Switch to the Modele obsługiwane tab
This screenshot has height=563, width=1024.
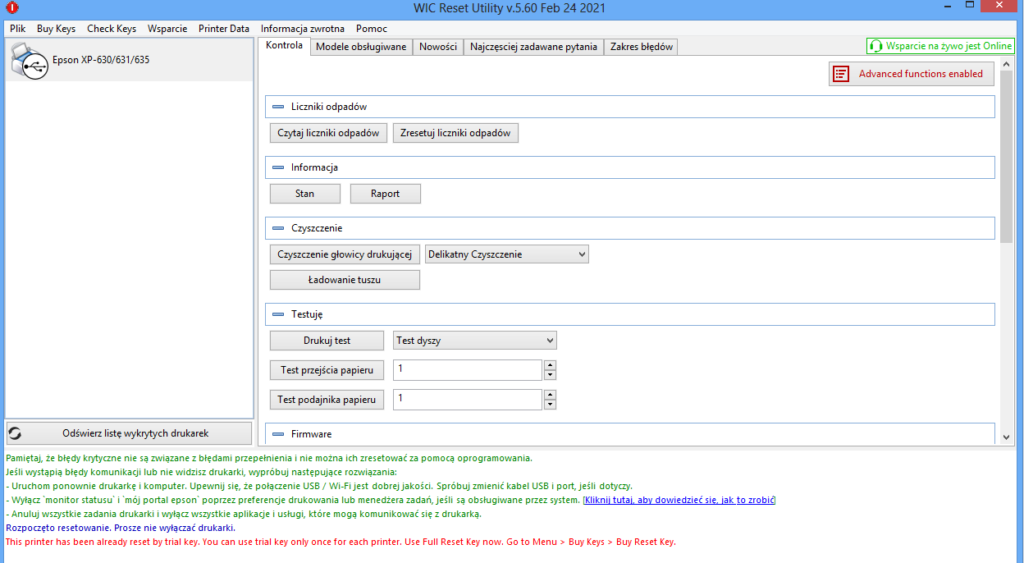(x=361, y=46)
